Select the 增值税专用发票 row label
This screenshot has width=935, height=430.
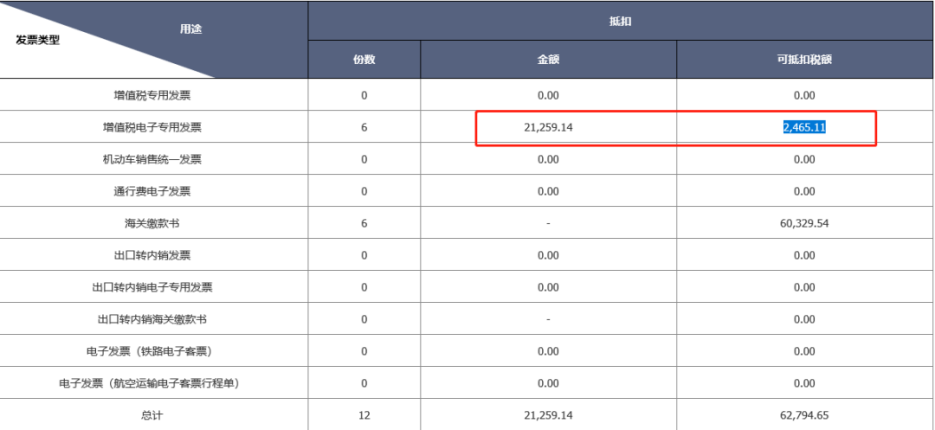(152, 95)
